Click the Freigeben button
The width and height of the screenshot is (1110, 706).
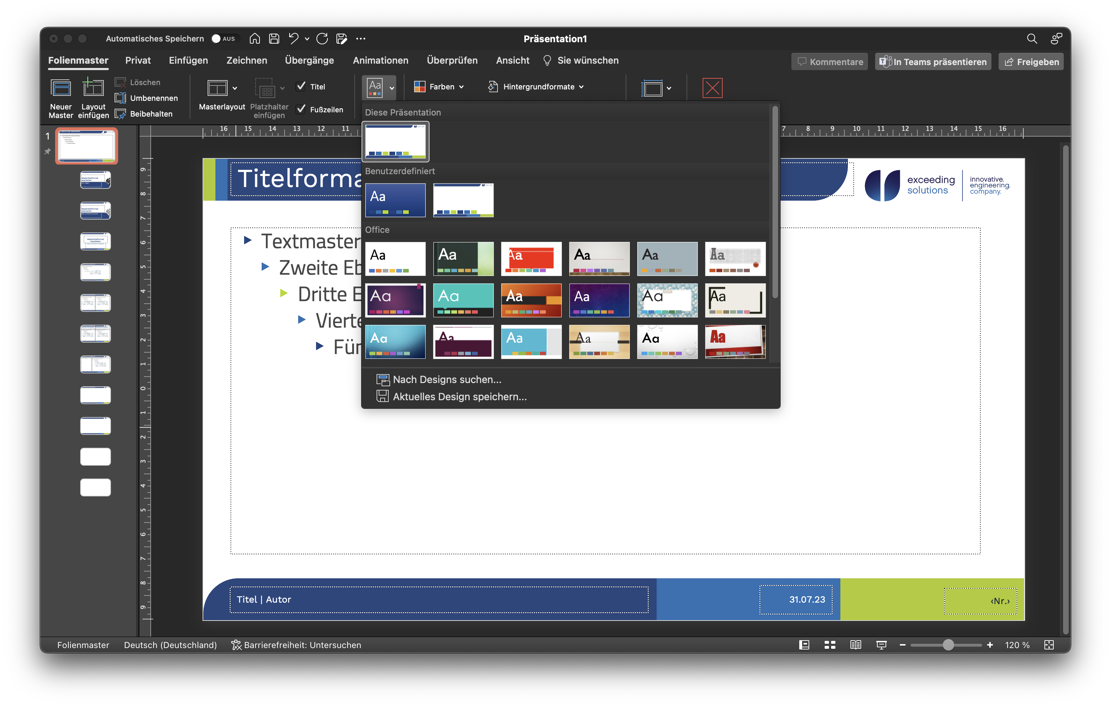(x=1030, y=62)
